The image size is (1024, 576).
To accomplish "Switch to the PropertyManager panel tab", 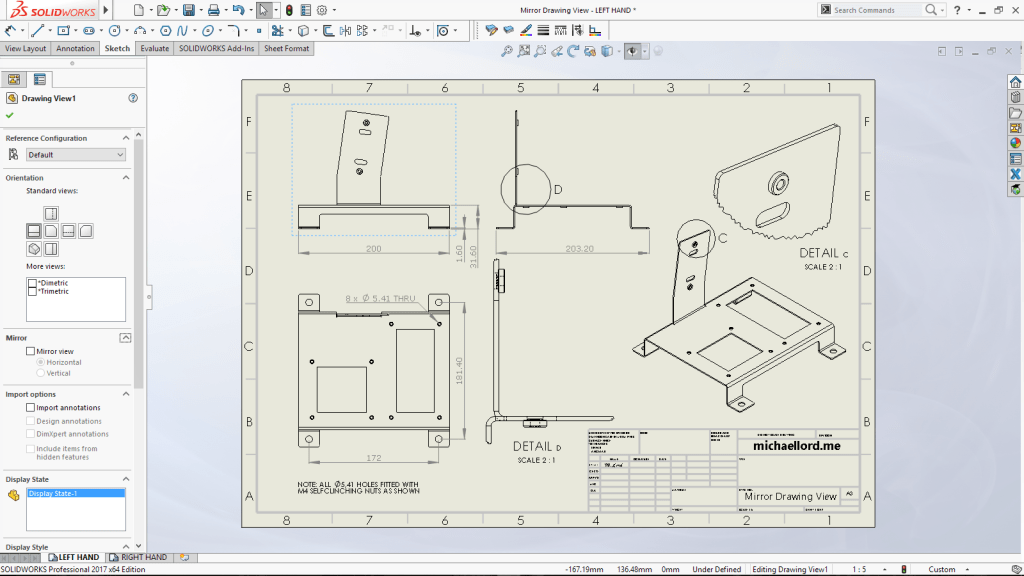I will point(40,80).
